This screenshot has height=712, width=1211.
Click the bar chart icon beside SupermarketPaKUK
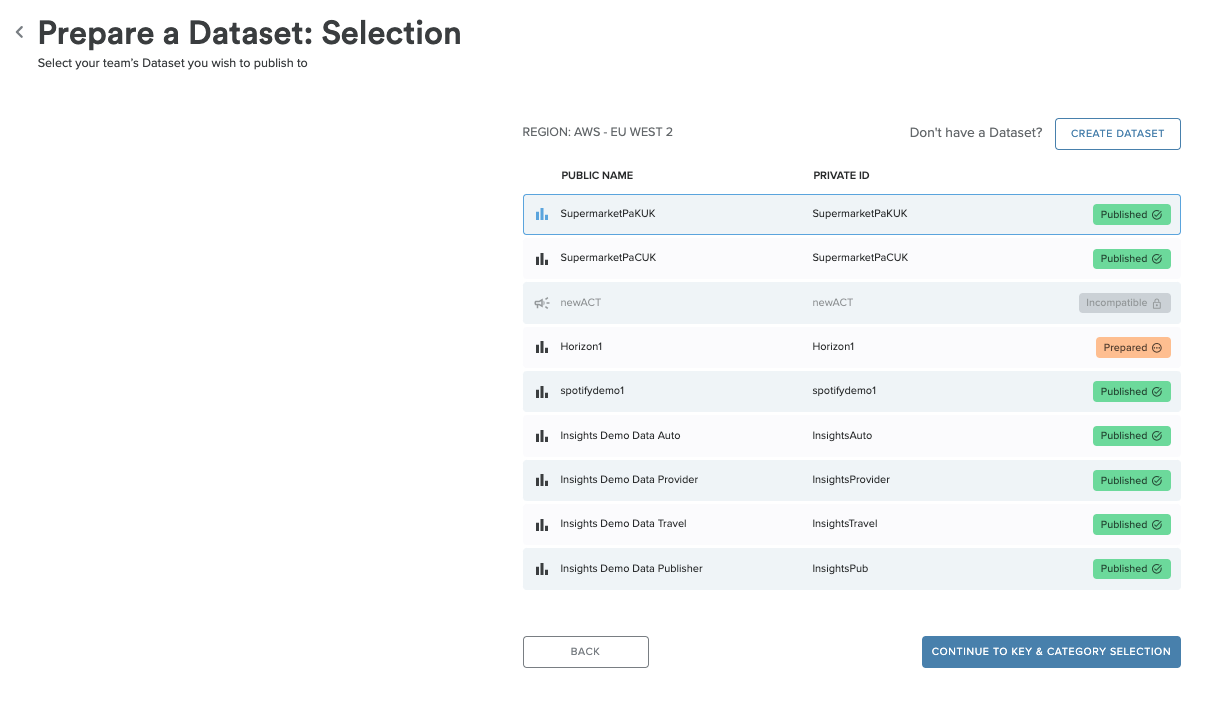coord(541,213)
